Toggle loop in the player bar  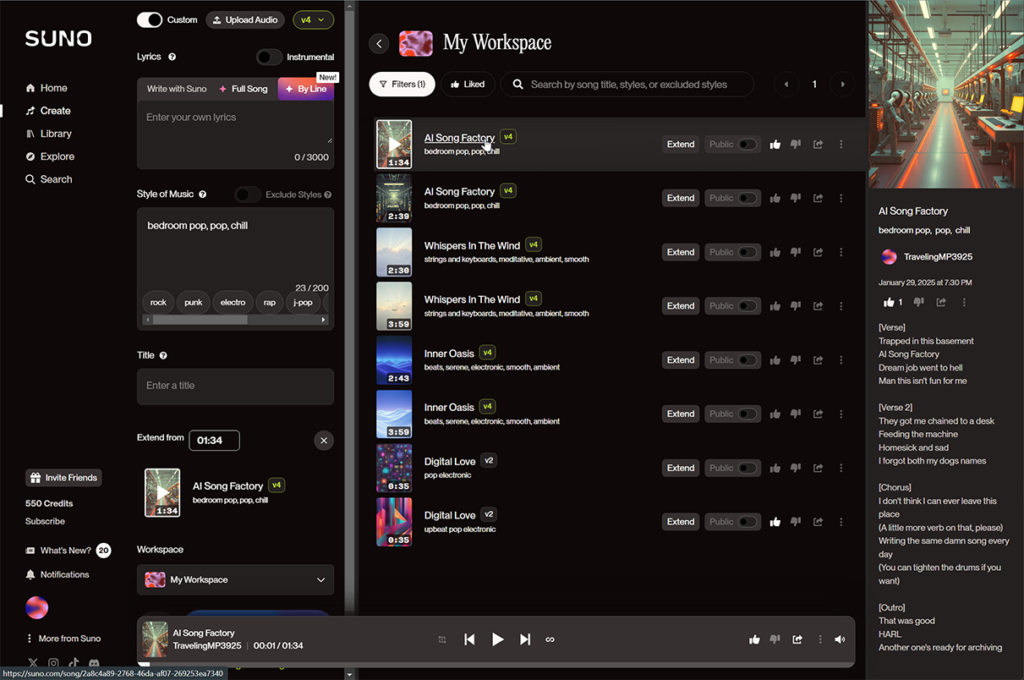click(x=550, y=640)
